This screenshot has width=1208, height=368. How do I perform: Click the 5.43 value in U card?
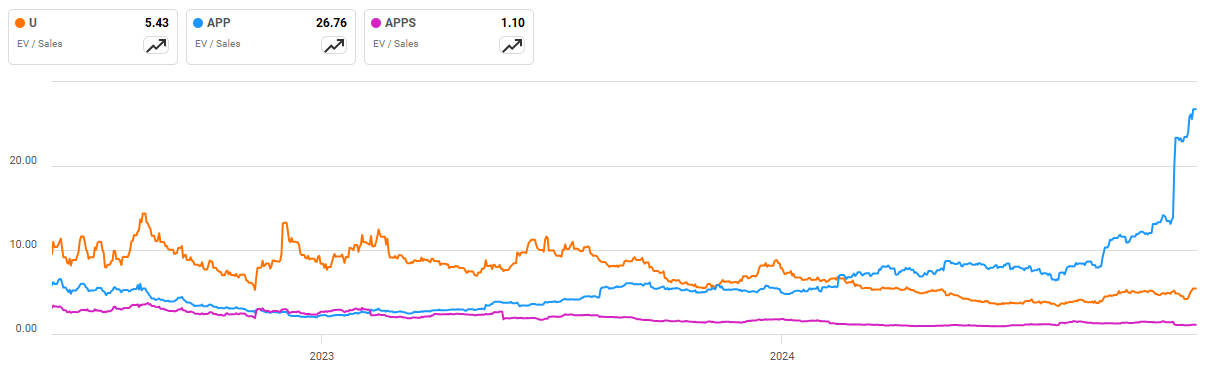pos(156,23)
